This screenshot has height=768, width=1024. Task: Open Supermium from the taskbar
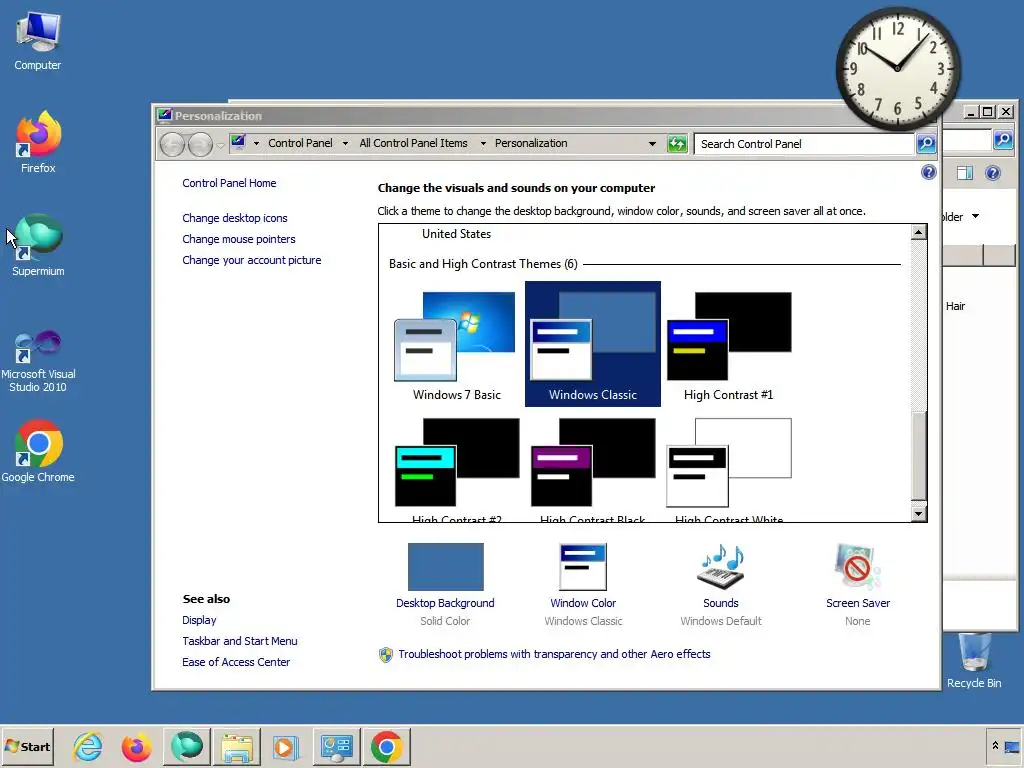pos(187,746)
